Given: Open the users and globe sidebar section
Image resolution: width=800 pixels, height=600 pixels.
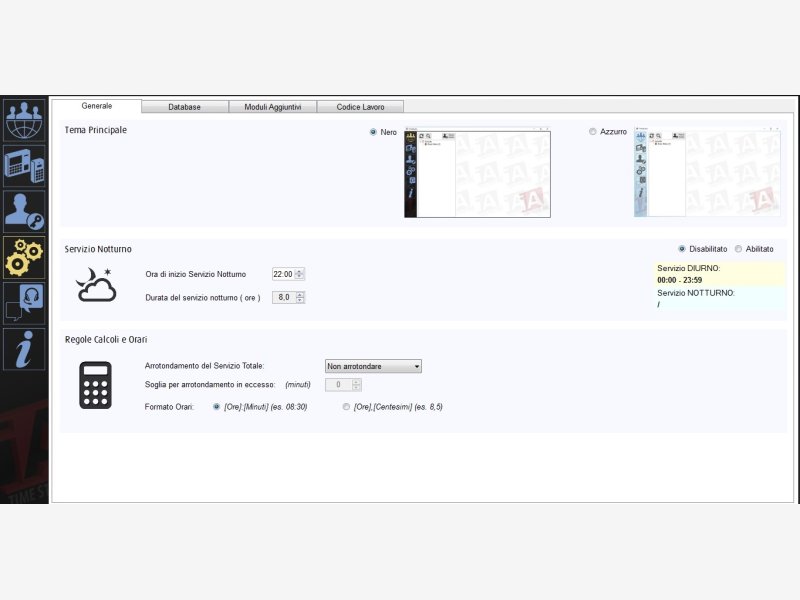Looking at the screenshot, I should point(24,120).
